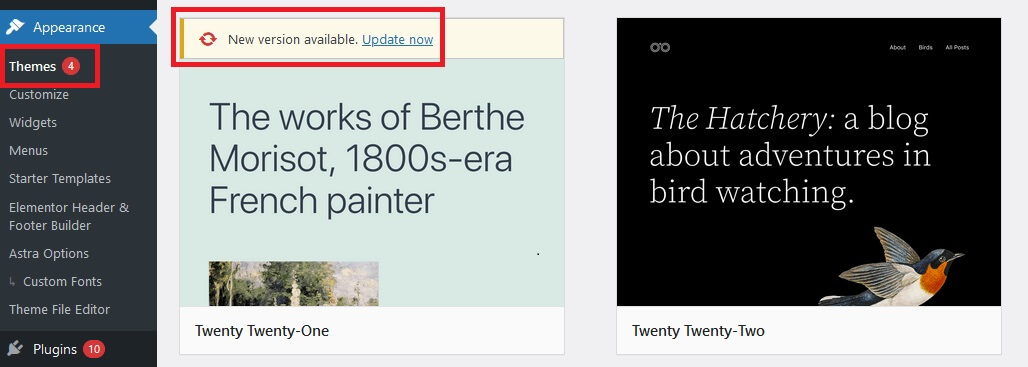
Task: Select Starter Templates in sidebar
Action: [x=60, y=178]
